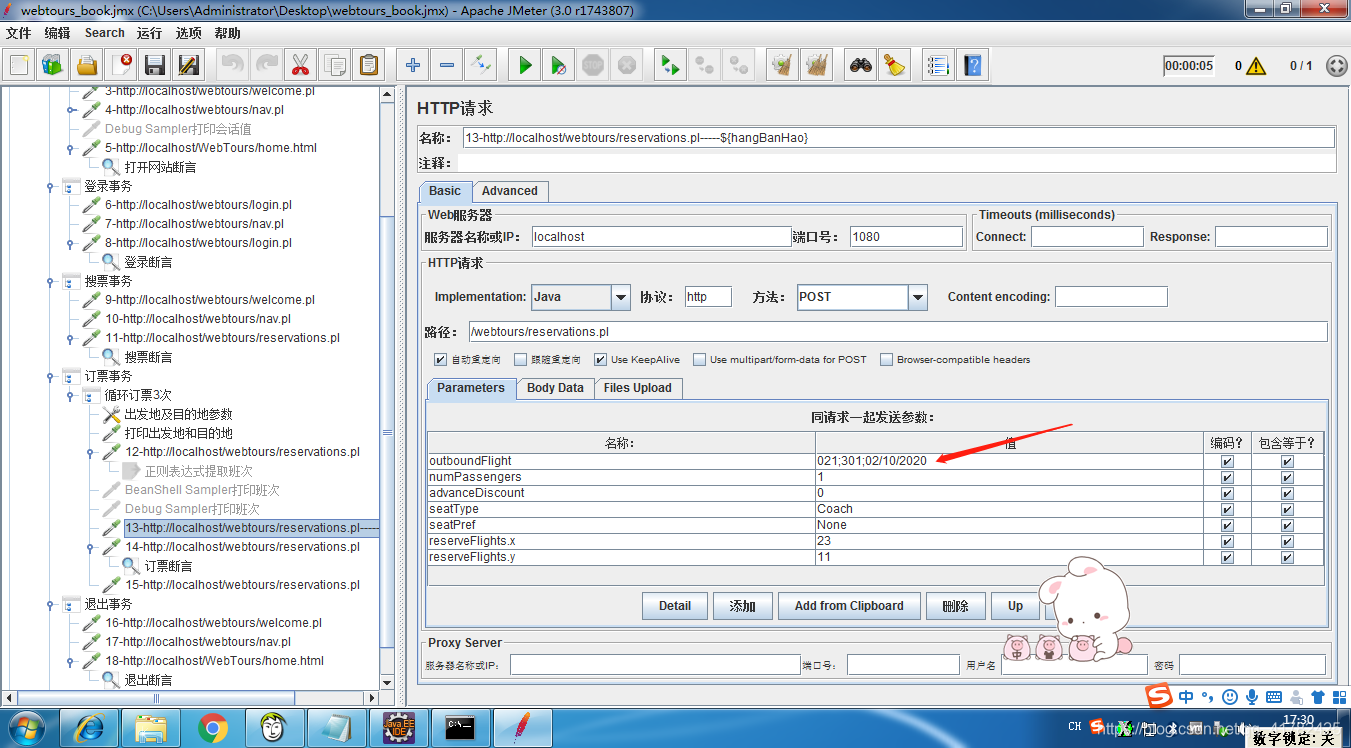Image resolution: width=1351 pixels, height=748 pixels.
Task: Expand all tree nodes with plus icon
Action: click(x=413, y=66)
